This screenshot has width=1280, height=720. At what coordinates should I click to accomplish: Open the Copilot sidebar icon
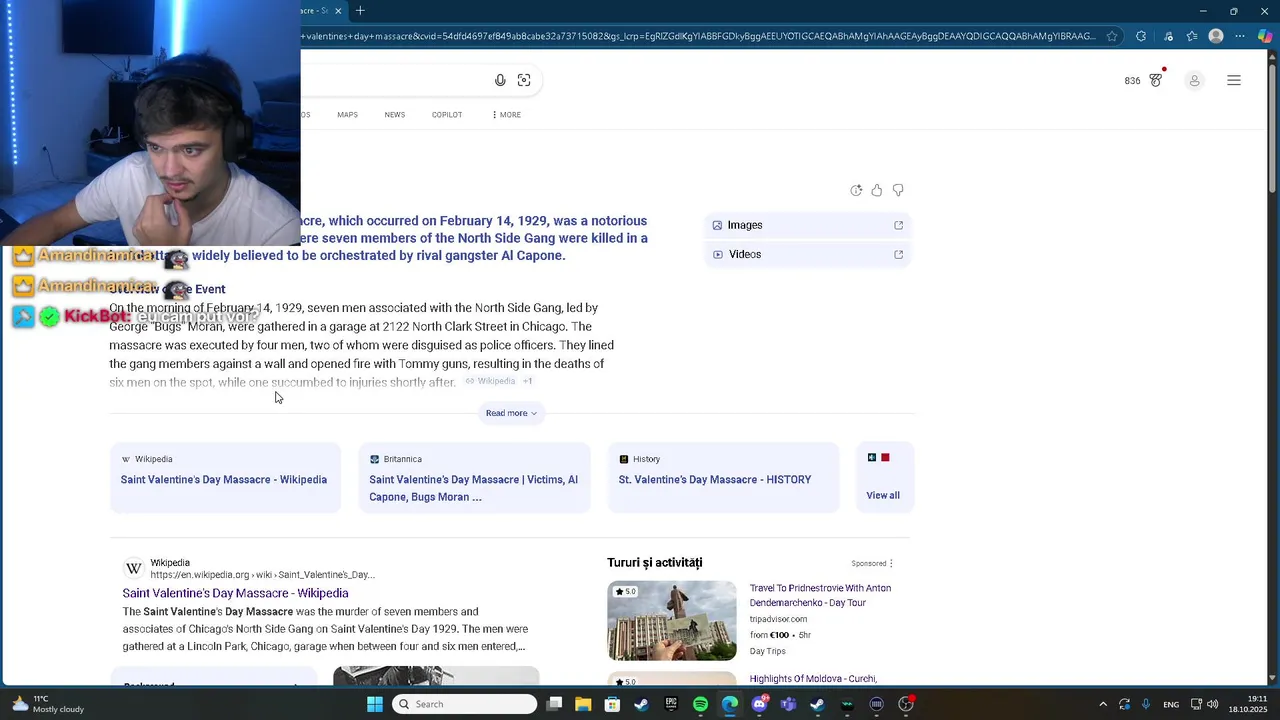(1265, 36)
